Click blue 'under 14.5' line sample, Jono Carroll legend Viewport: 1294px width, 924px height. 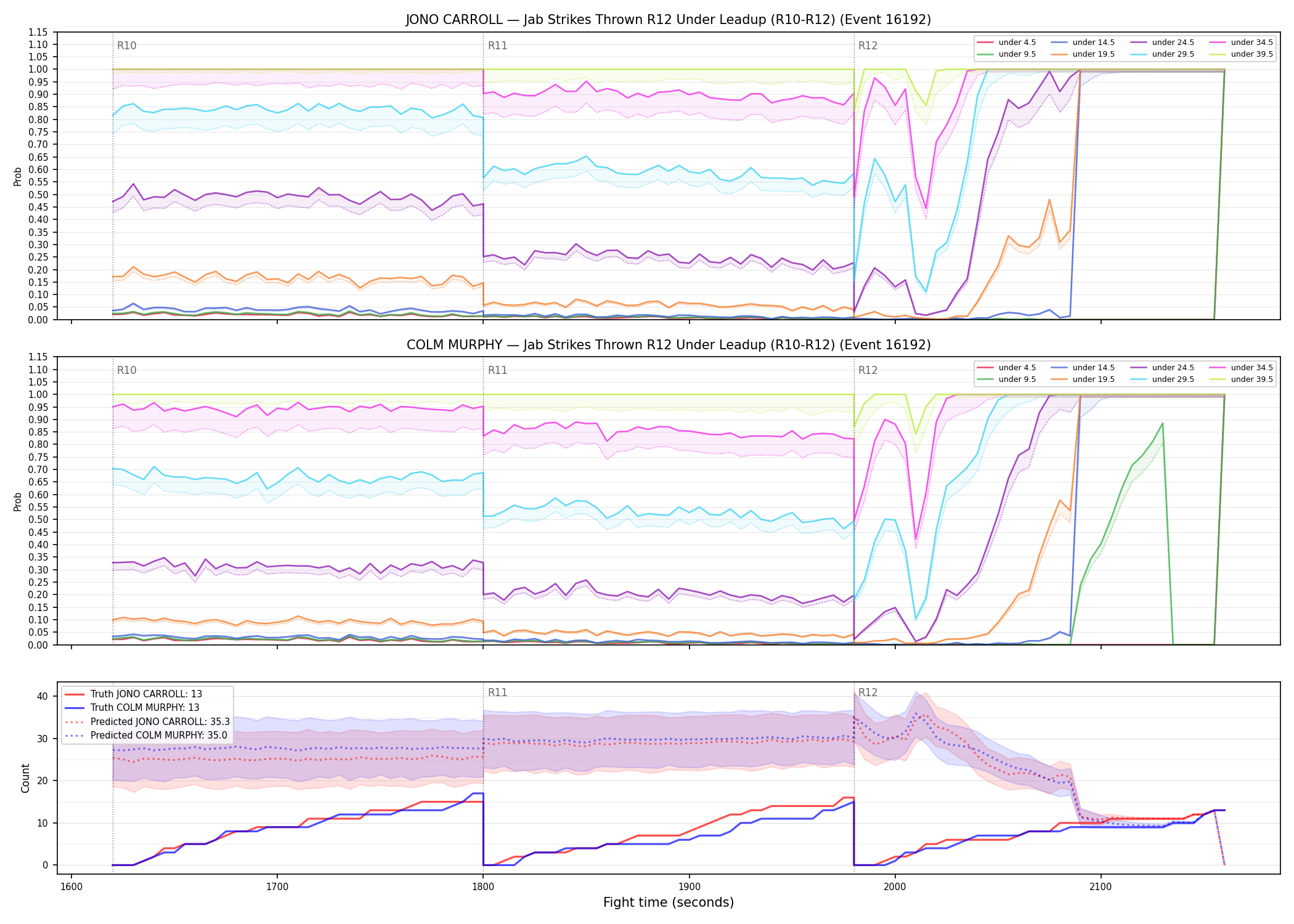pos(1059,43)
